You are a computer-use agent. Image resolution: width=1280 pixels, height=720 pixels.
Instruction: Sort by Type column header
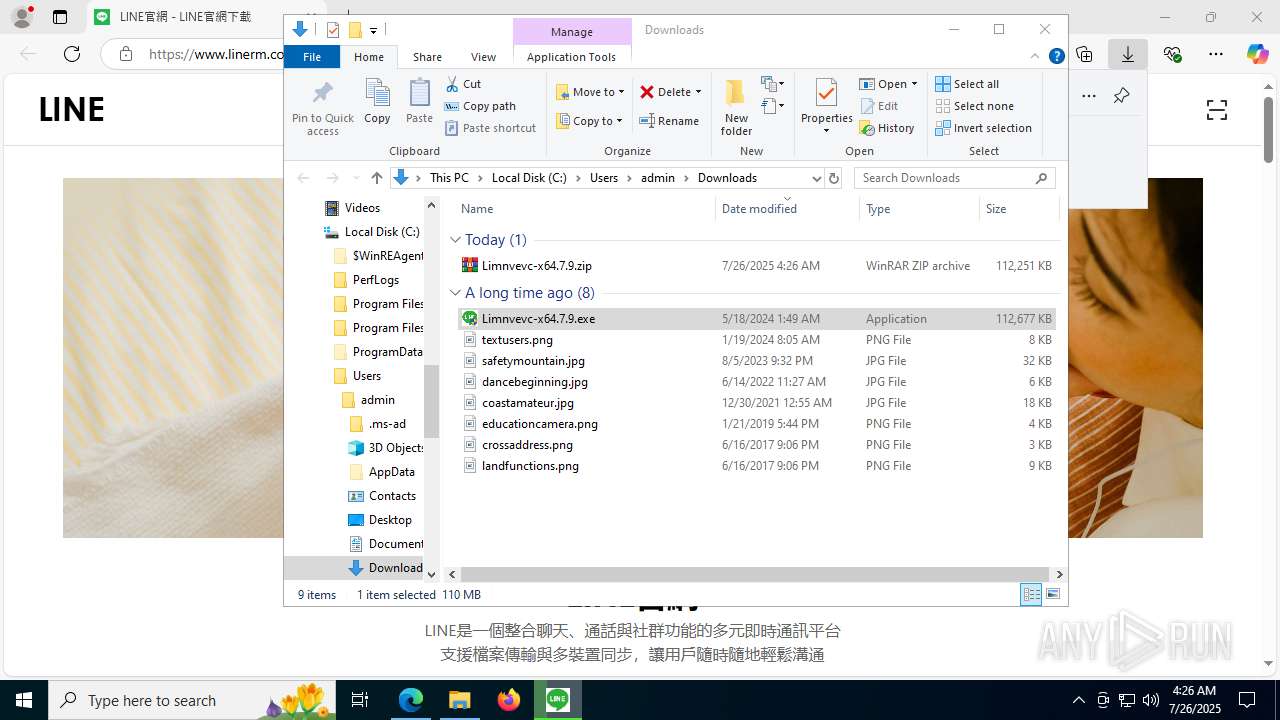click(918, 209)
